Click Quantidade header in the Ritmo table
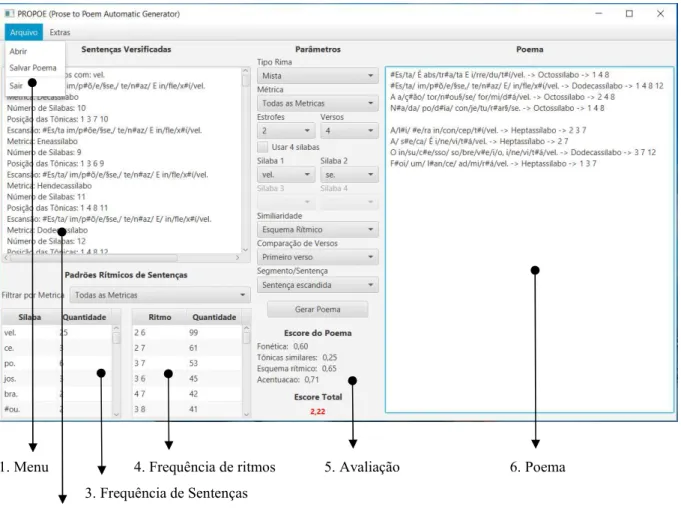The width and height of the screenshot is (681, 512). (x=214, y=317)
